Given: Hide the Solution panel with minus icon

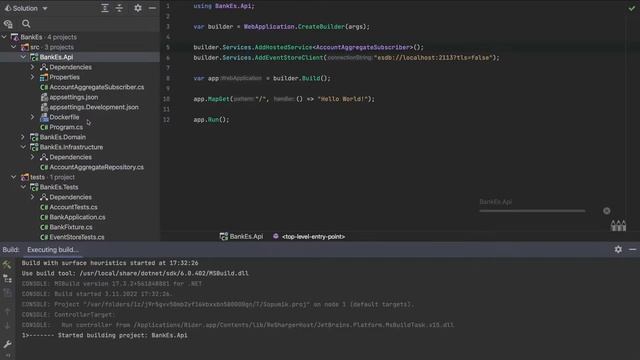Looking at the screenshot, I should [152, 8].
